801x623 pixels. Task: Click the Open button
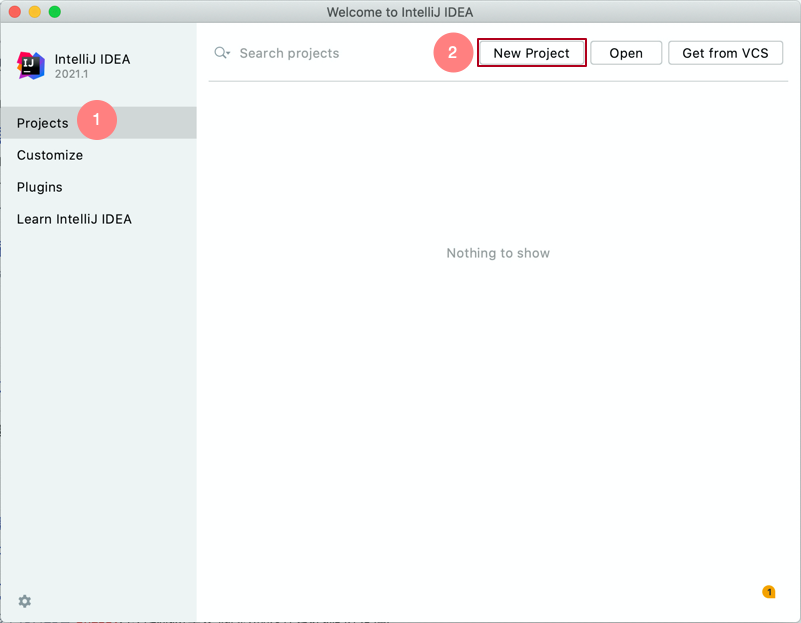626,53
